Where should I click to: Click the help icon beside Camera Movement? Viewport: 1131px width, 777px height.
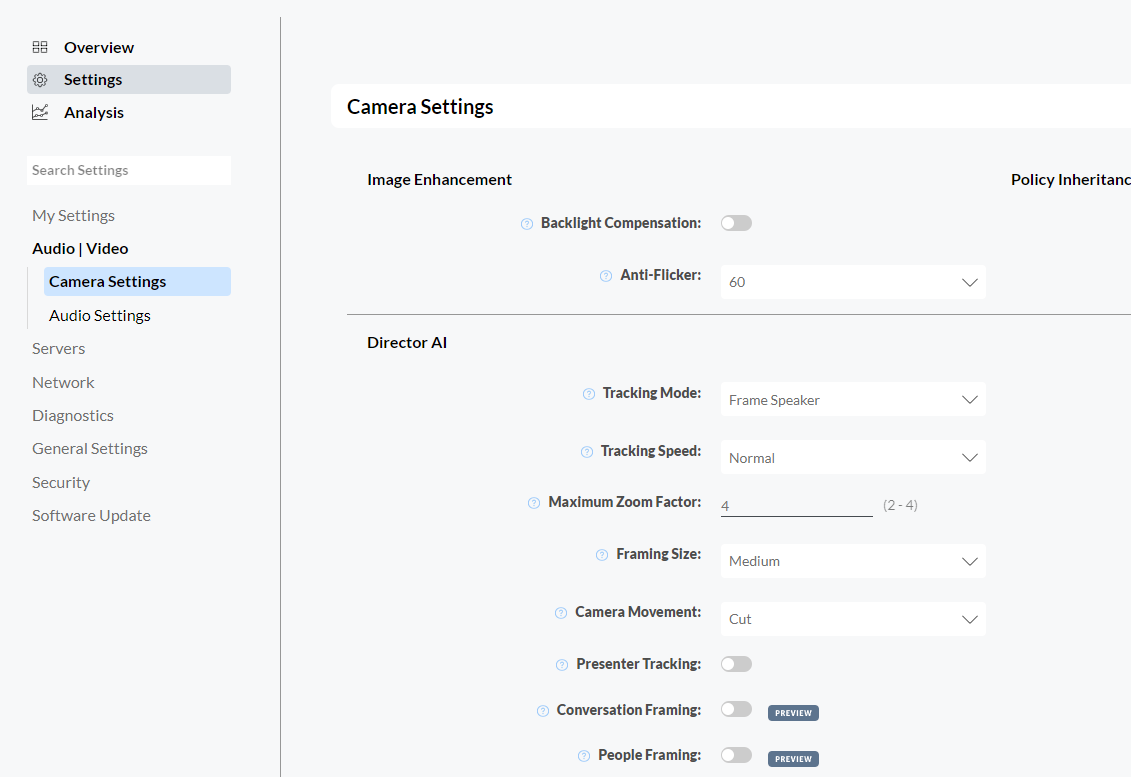coord(559,612)
